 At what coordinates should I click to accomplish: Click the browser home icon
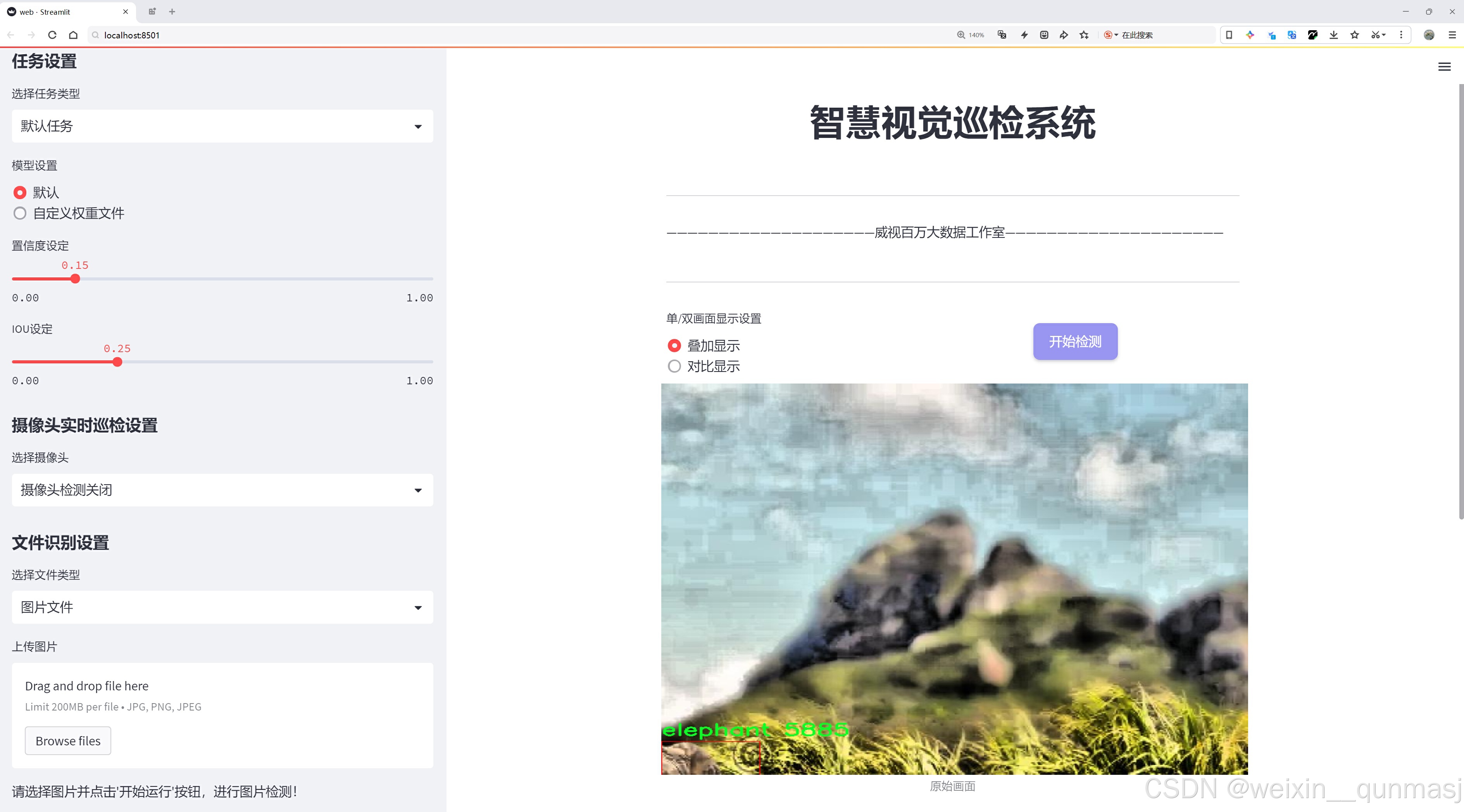[73, 35]
